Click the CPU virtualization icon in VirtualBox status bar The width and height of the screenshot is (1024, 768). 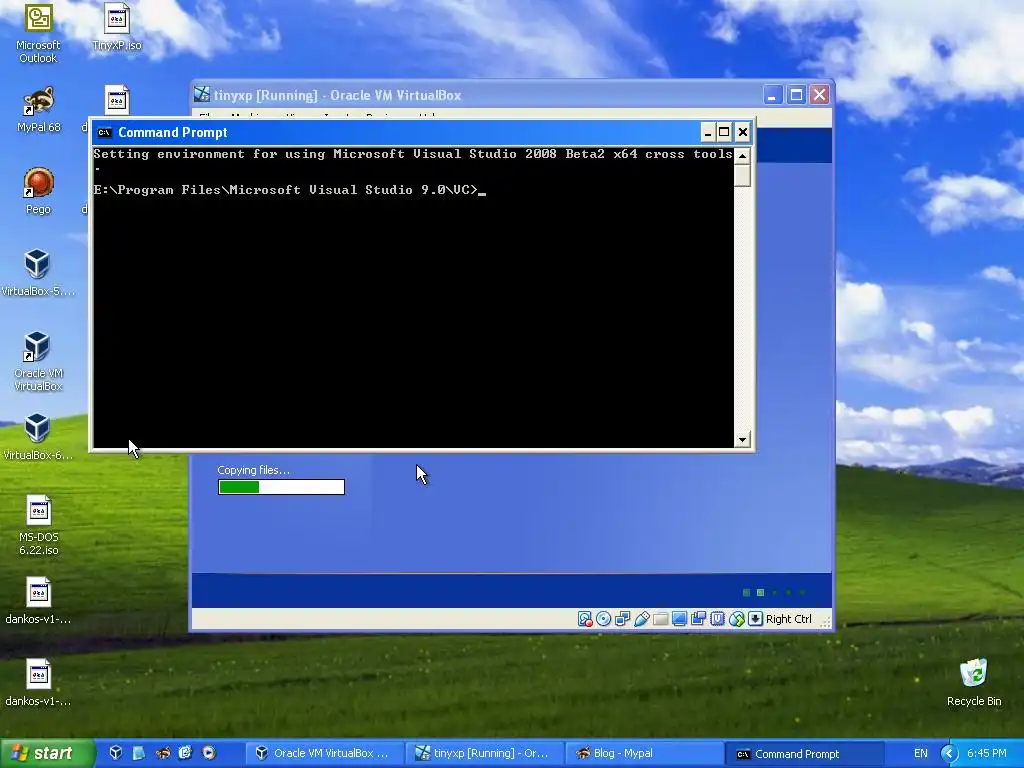718,618
